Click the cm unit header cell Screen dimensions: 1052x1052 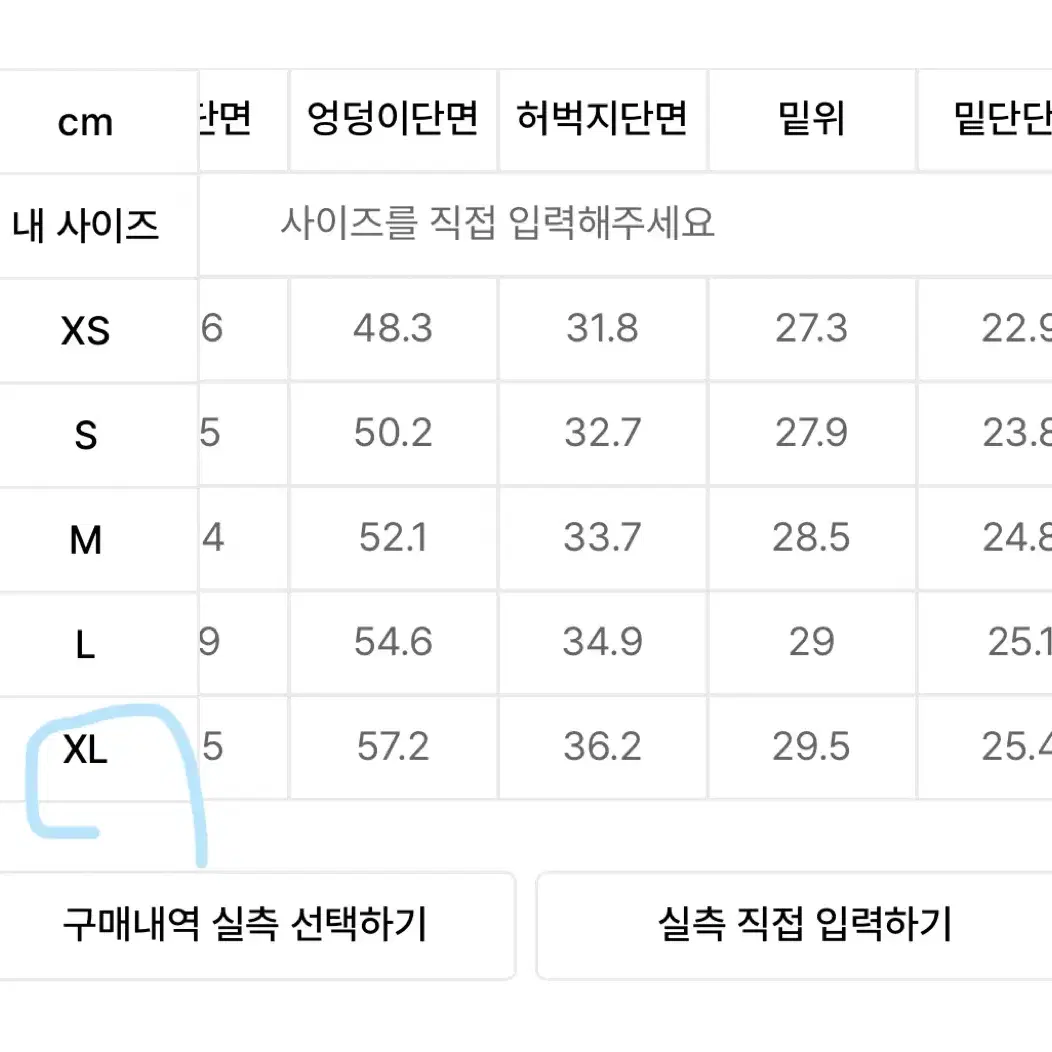pyautogui.click(x=85, y=121)
